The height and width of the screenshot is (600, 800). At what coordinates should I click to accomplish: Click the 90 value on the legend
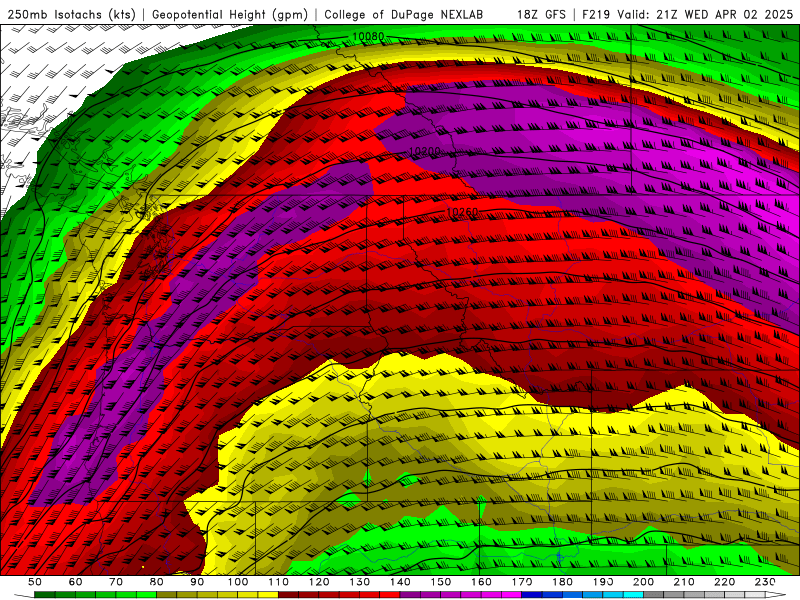click(x=197, y=582)
